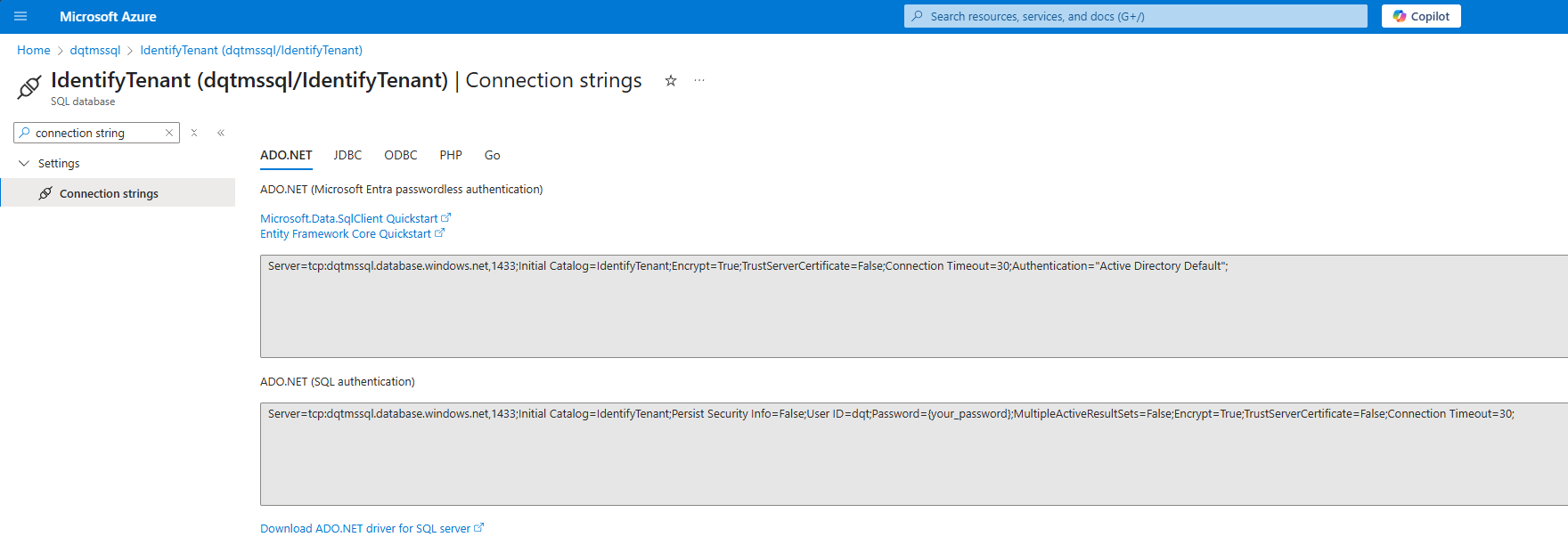Click the passwordless authentication connection string box
The width and height of the screenshot is (1568, 545).
coord(914,306)
